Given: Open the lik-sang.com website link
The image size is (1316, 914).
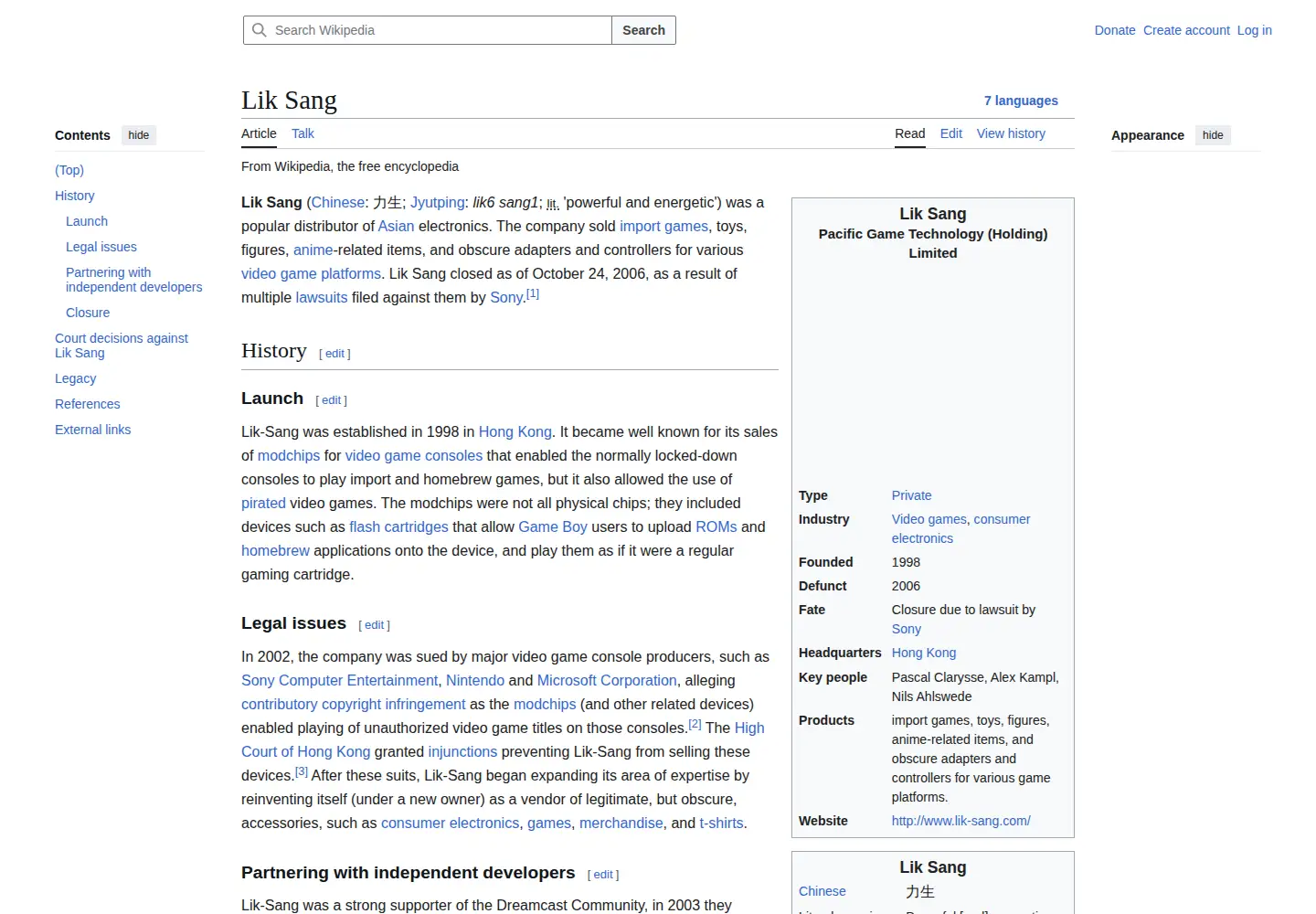Looking at the screenshot, I should tap(960, 821).
